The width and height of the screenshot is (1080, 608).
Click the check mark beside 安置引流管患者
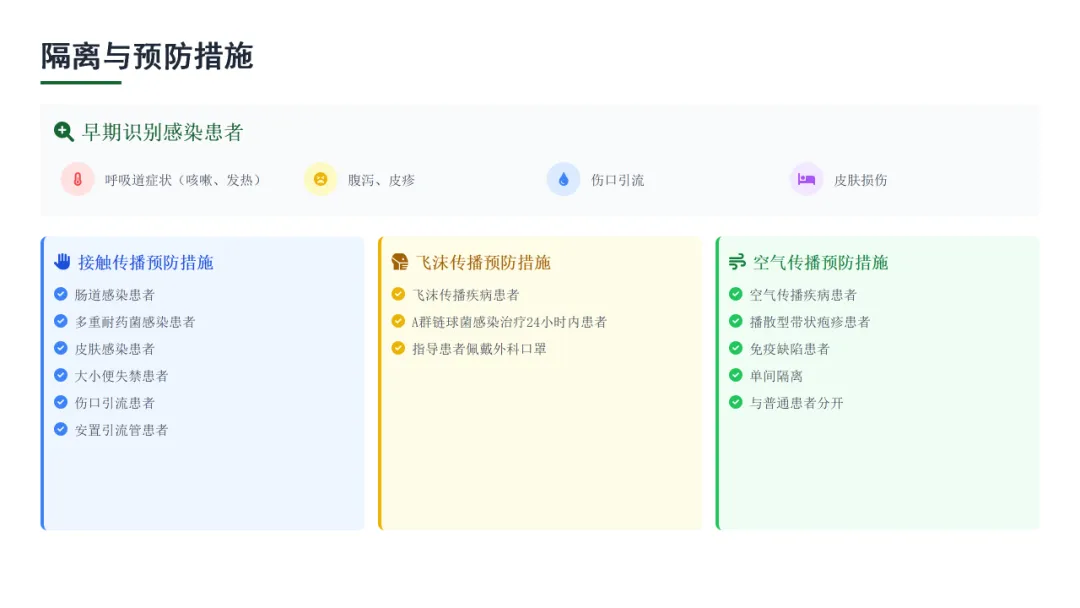pos(61,429)
